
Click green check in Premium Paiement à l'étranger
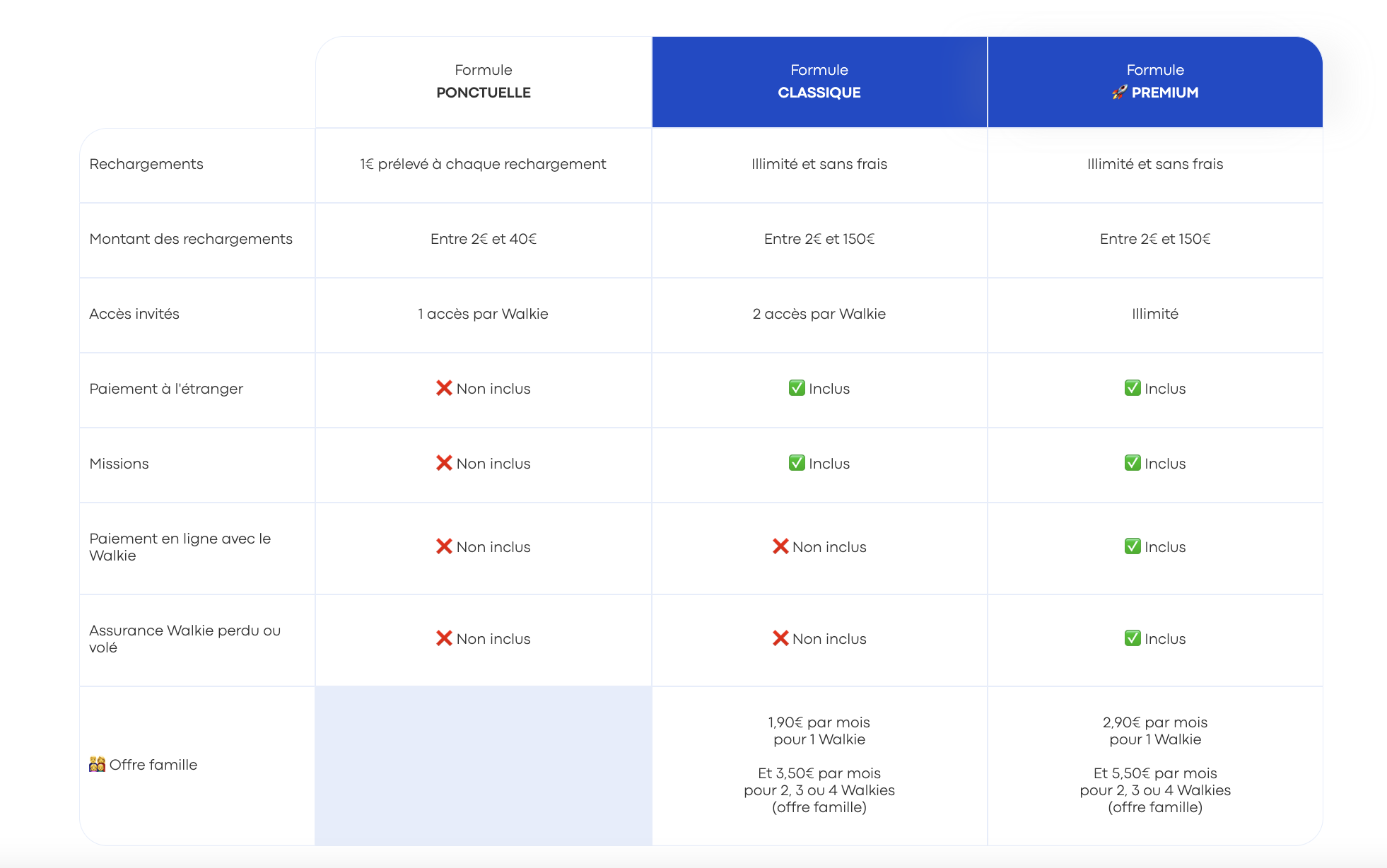click(1133, 388)
